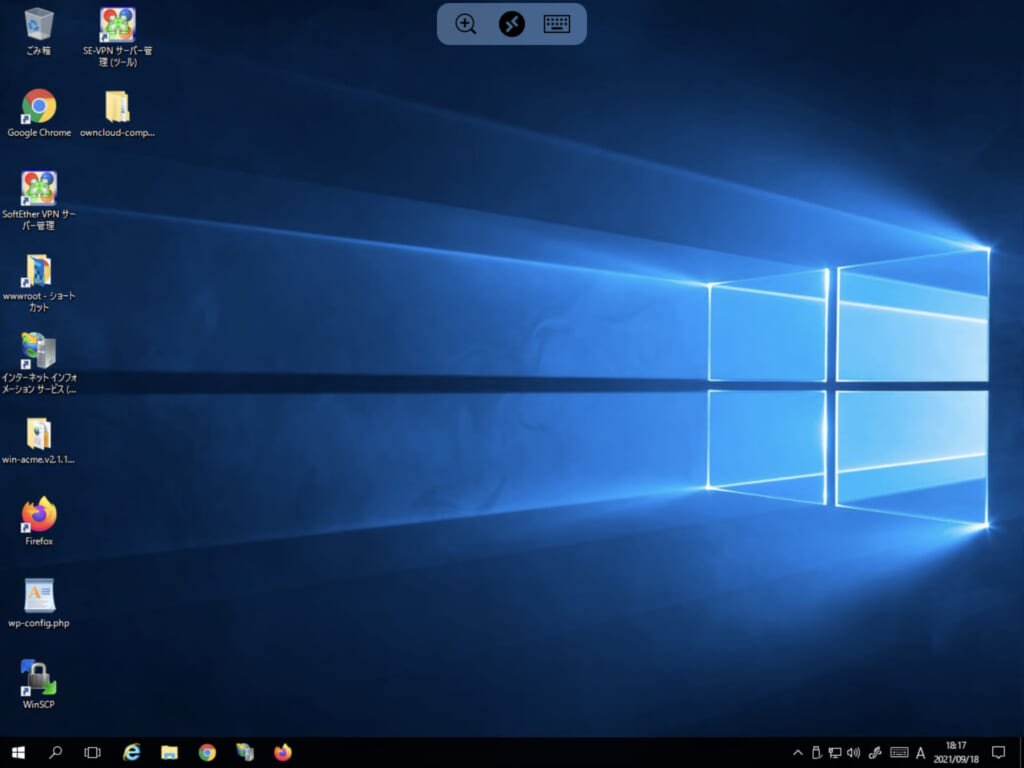Open the Action Center notifications panel
The width and height of the screenshot is (1024, 768).
tap(998, 752)
